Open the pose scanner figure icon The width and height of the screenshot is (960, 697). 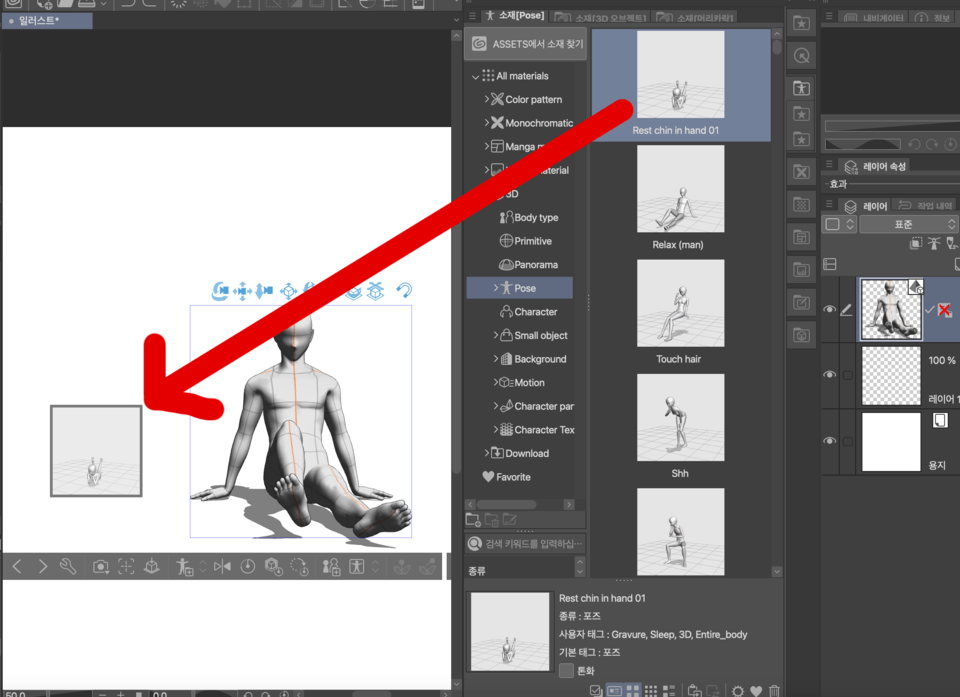coord(356,567)
